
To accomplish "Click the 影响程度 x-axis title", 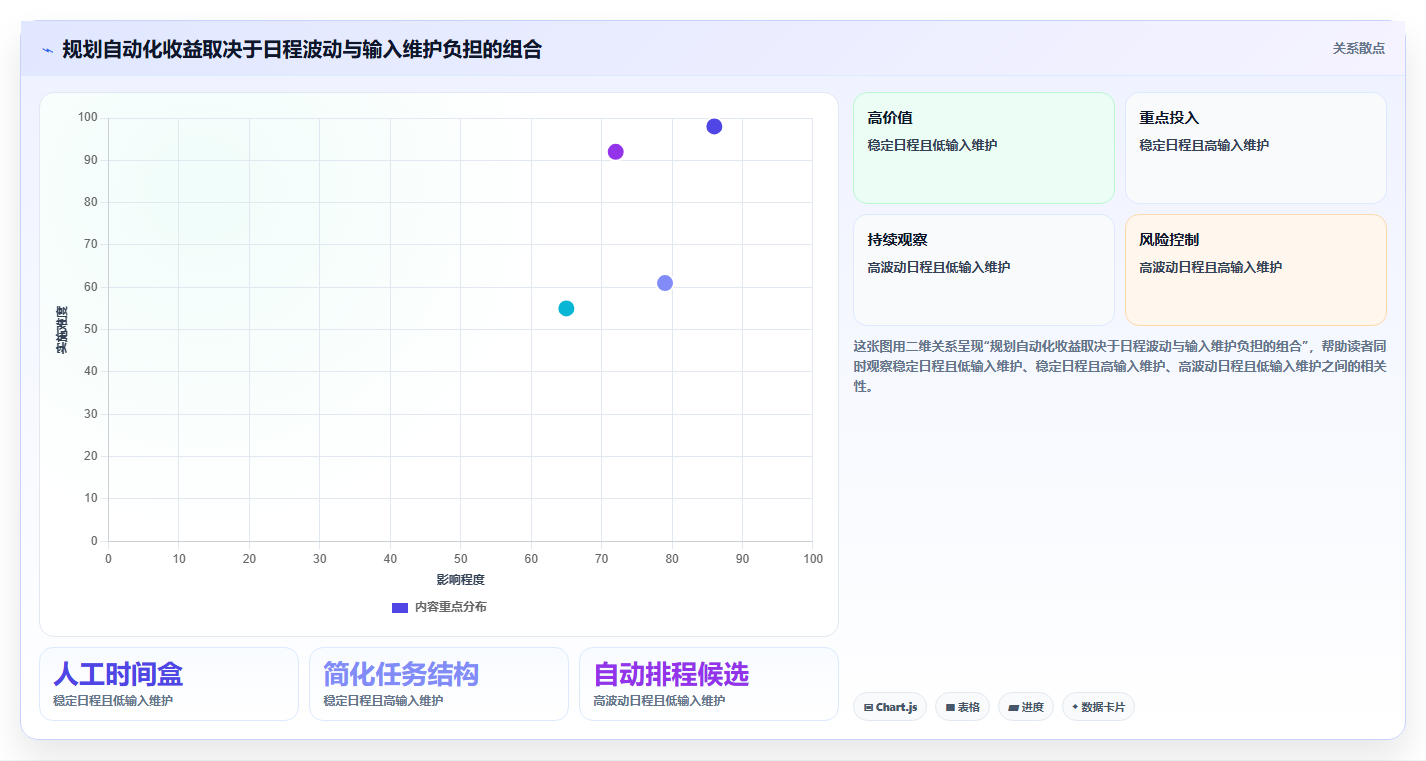I will (x=460, y=579).
